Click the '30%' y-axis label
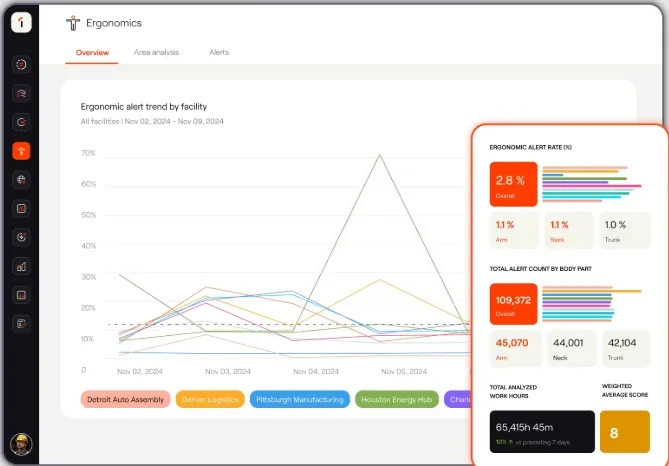 [88, 277]
